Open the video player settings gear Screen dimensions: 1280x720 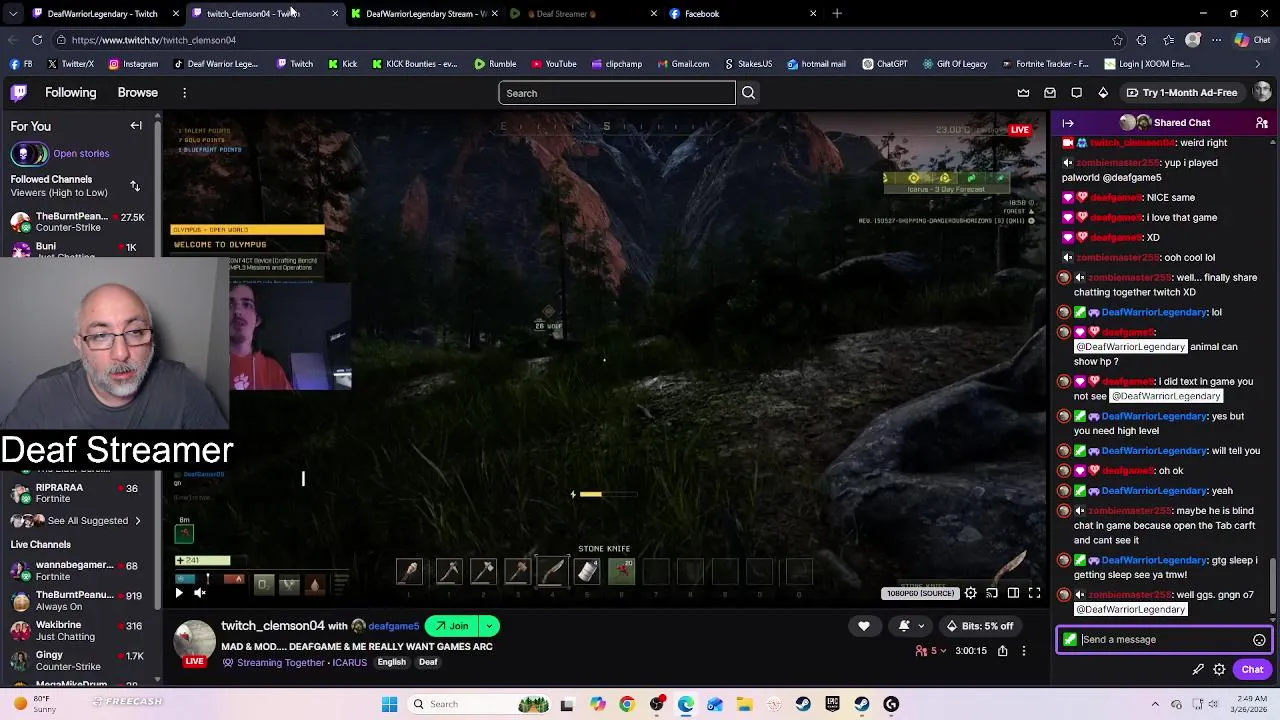click(970, 593)
